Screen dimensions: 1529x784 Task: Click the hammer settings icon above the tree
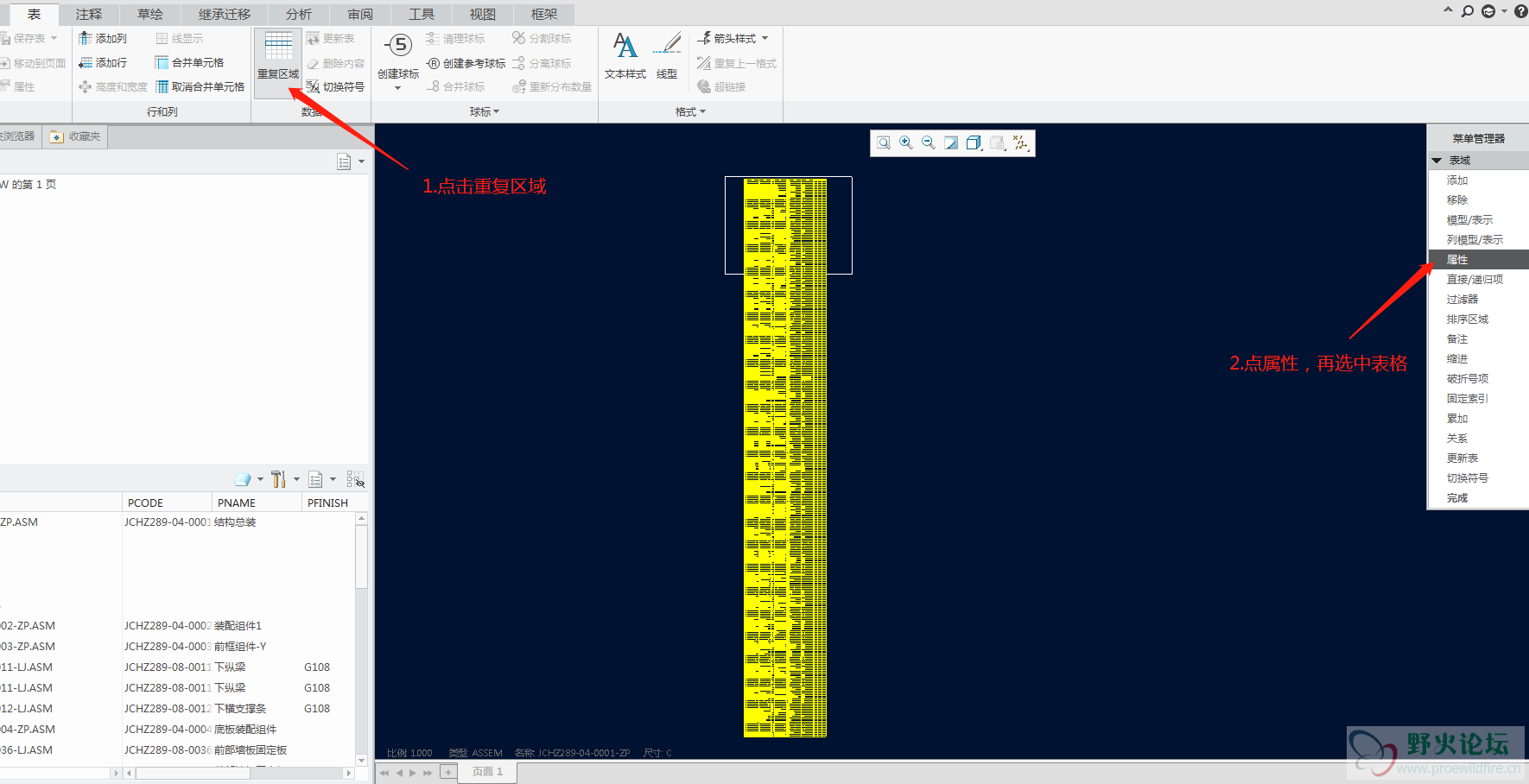tap(278, 479)
